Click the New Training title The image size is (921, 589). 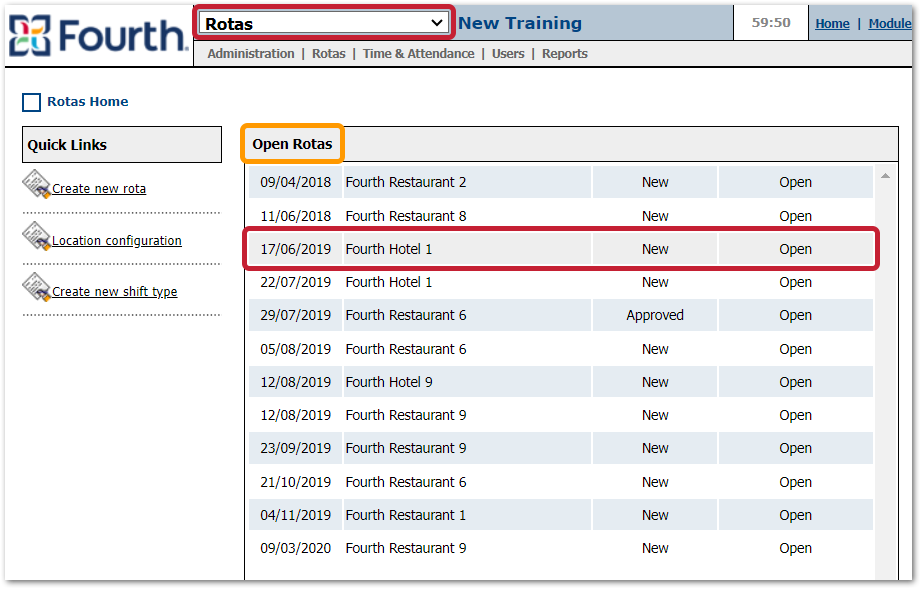point(520,23)
